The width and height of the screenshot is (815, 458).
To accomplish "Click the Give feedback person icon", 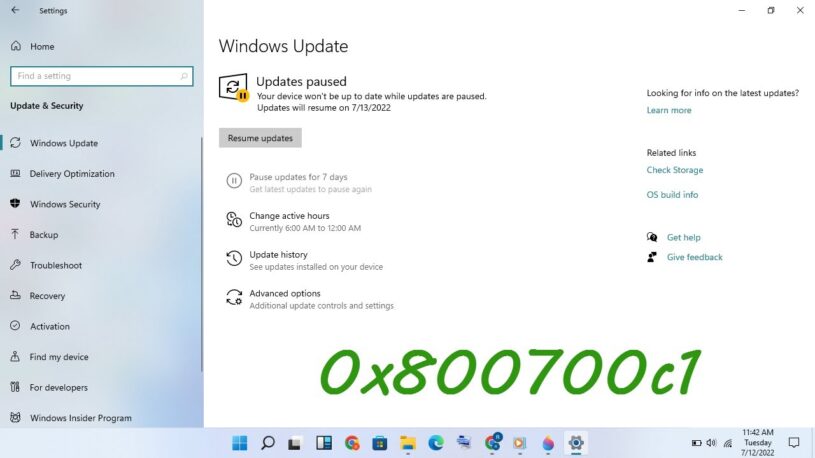I will [x=651, y=257].
